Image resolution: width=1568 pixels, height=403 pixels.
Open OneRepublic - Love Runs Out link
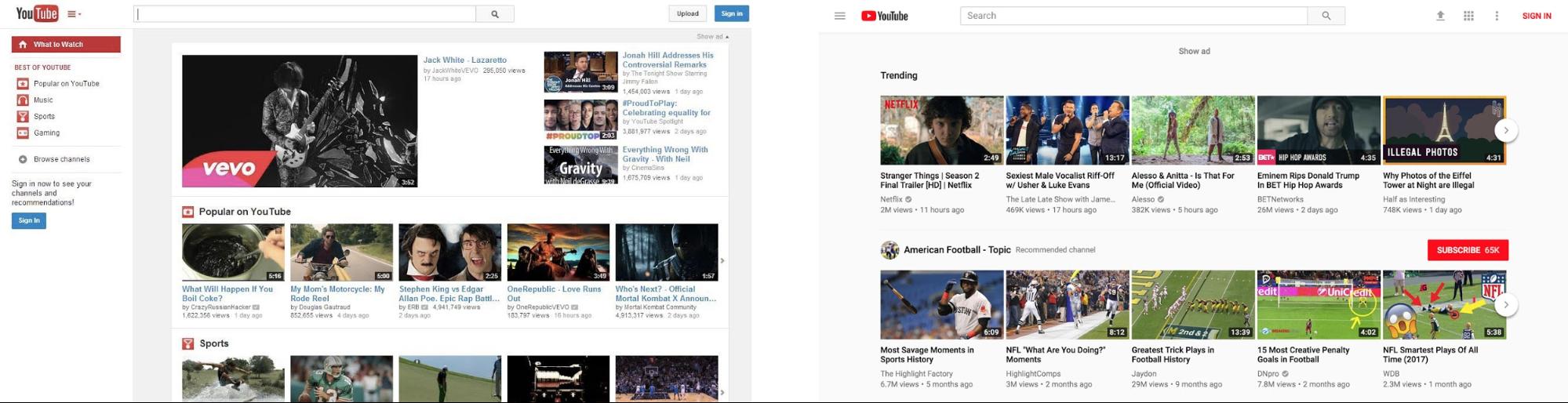tap(554, 294)
